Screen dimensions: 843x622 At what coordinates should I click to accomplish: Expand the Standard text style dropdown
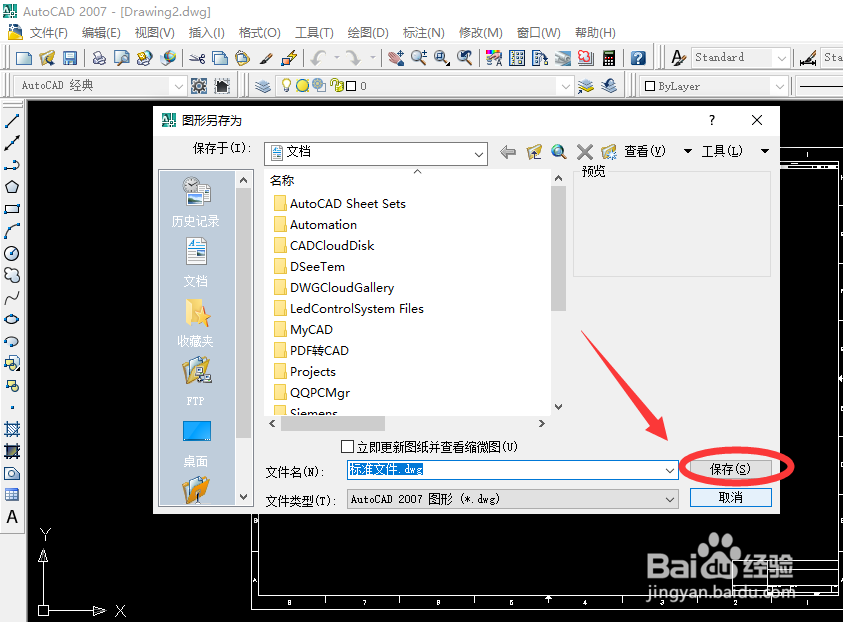782,58
